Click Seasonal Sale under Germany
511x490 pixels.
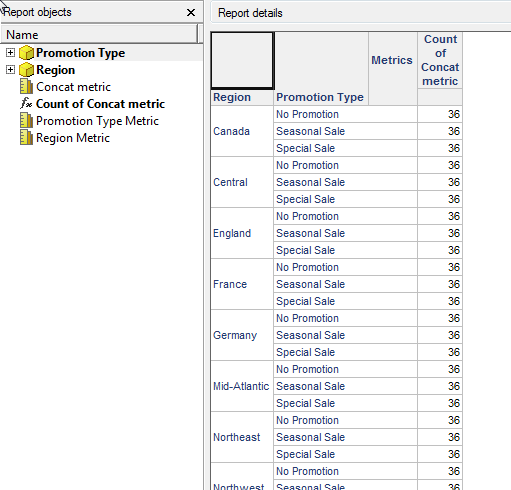click(x=345, y=335)
